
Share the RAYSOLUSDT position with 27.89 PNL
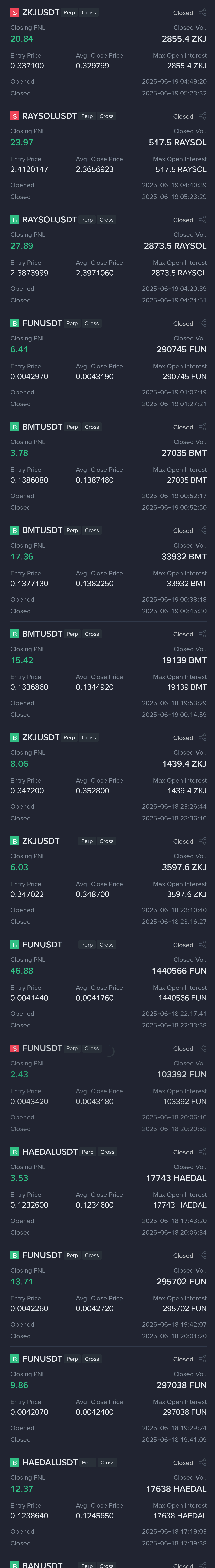click(x=202, y=220)
